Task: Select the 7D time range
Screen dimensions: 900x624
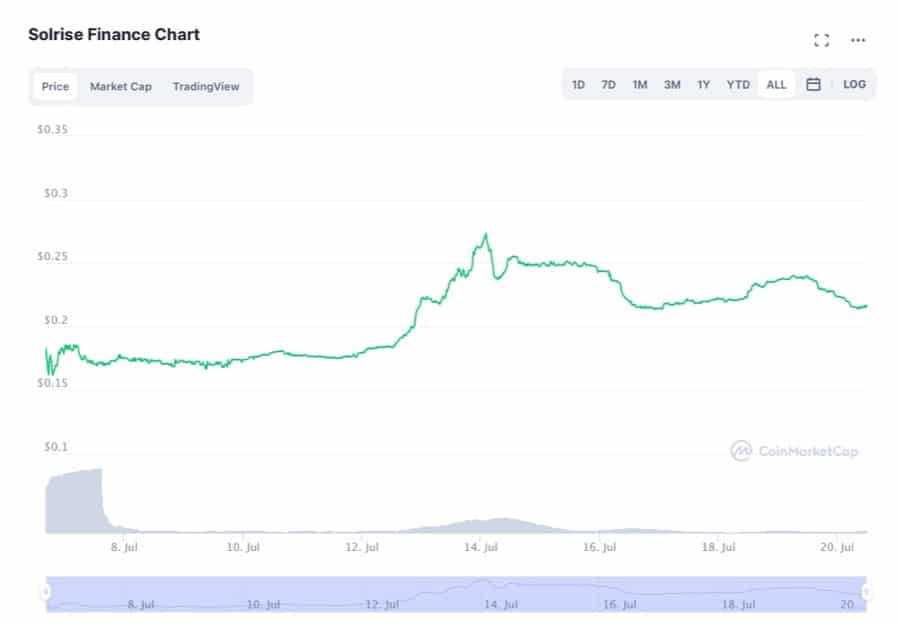Action: tap(608, 85)
